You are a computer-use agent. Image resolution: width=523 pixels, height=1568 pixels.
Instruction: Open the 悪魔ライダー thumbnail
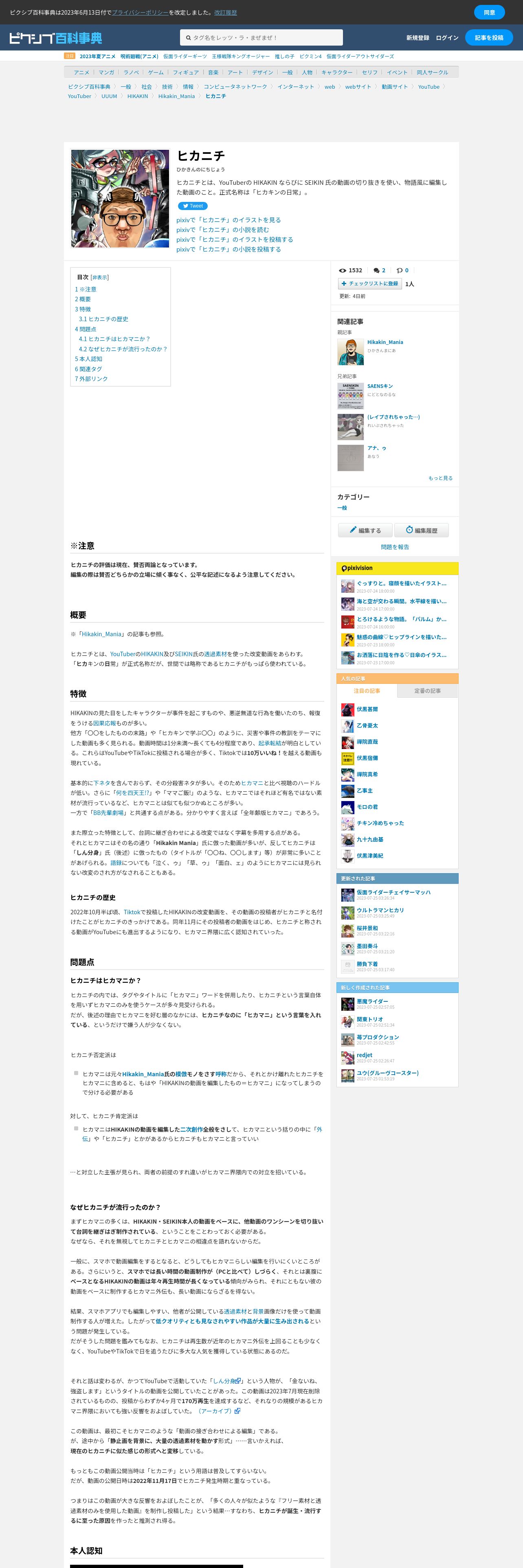pyautogui.click(x=348, y=1004)
